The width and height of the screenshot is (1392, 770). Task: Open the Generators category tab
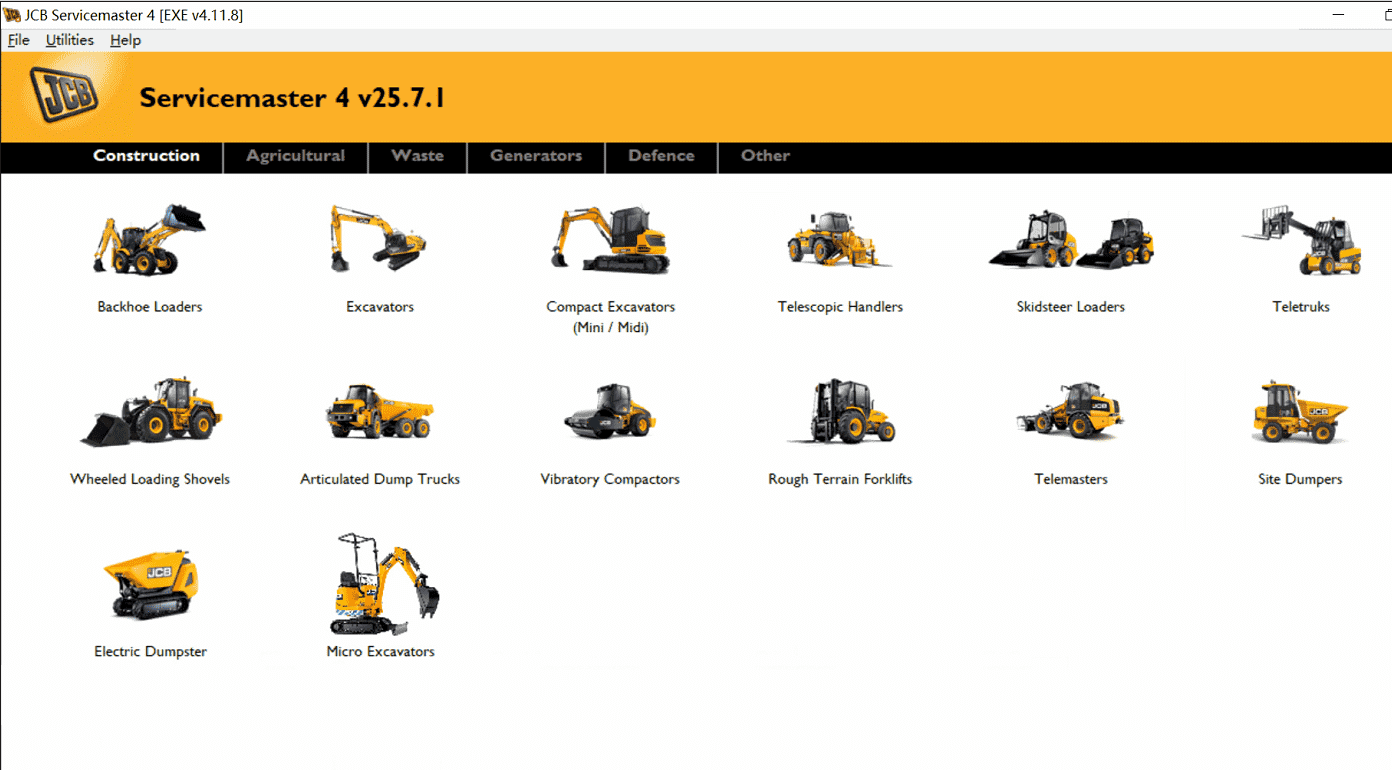click(x=535, y=157)
